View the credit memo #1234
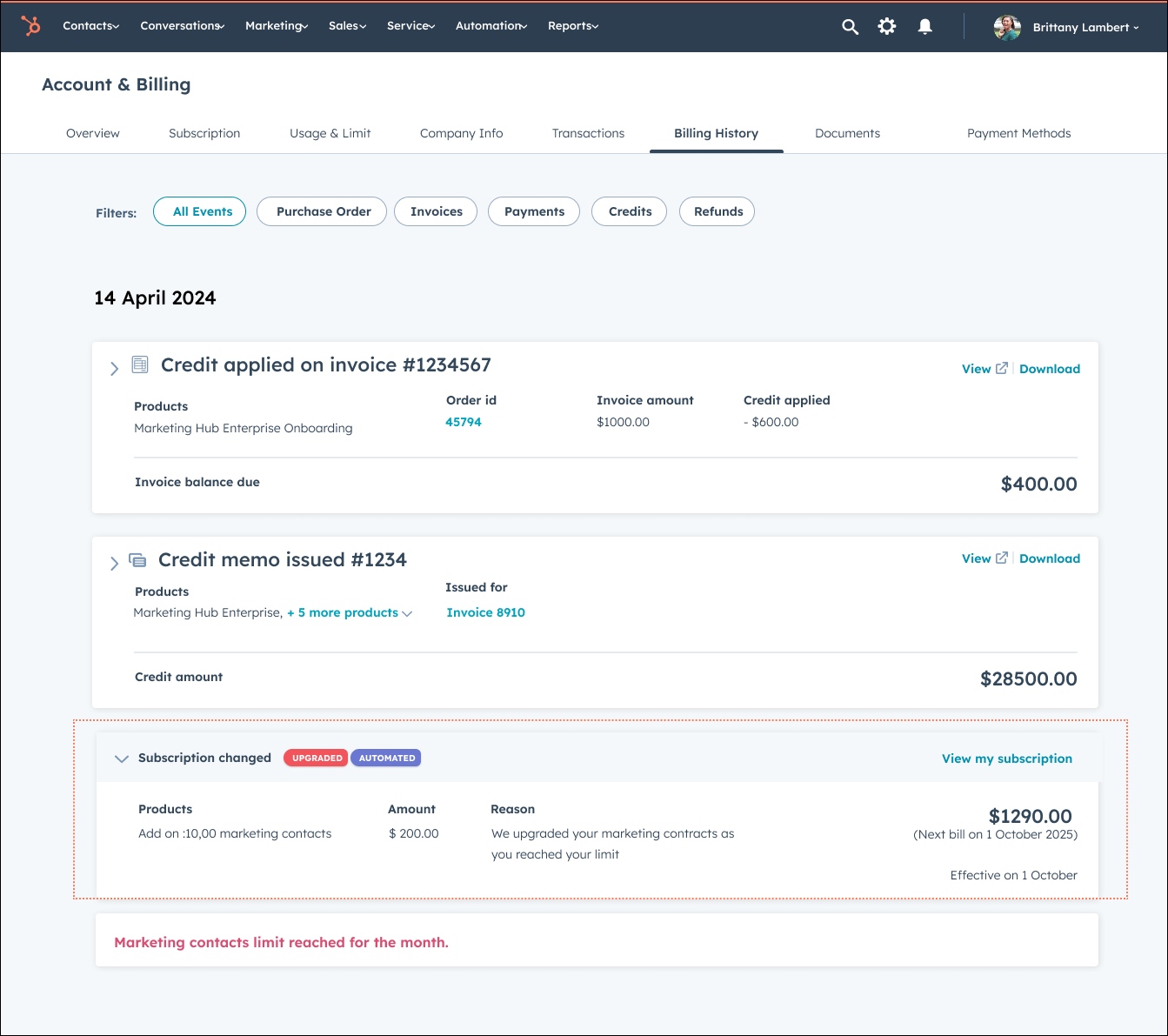The image size is (1168, 1036). pyautogui.click(x=977, y=558)
